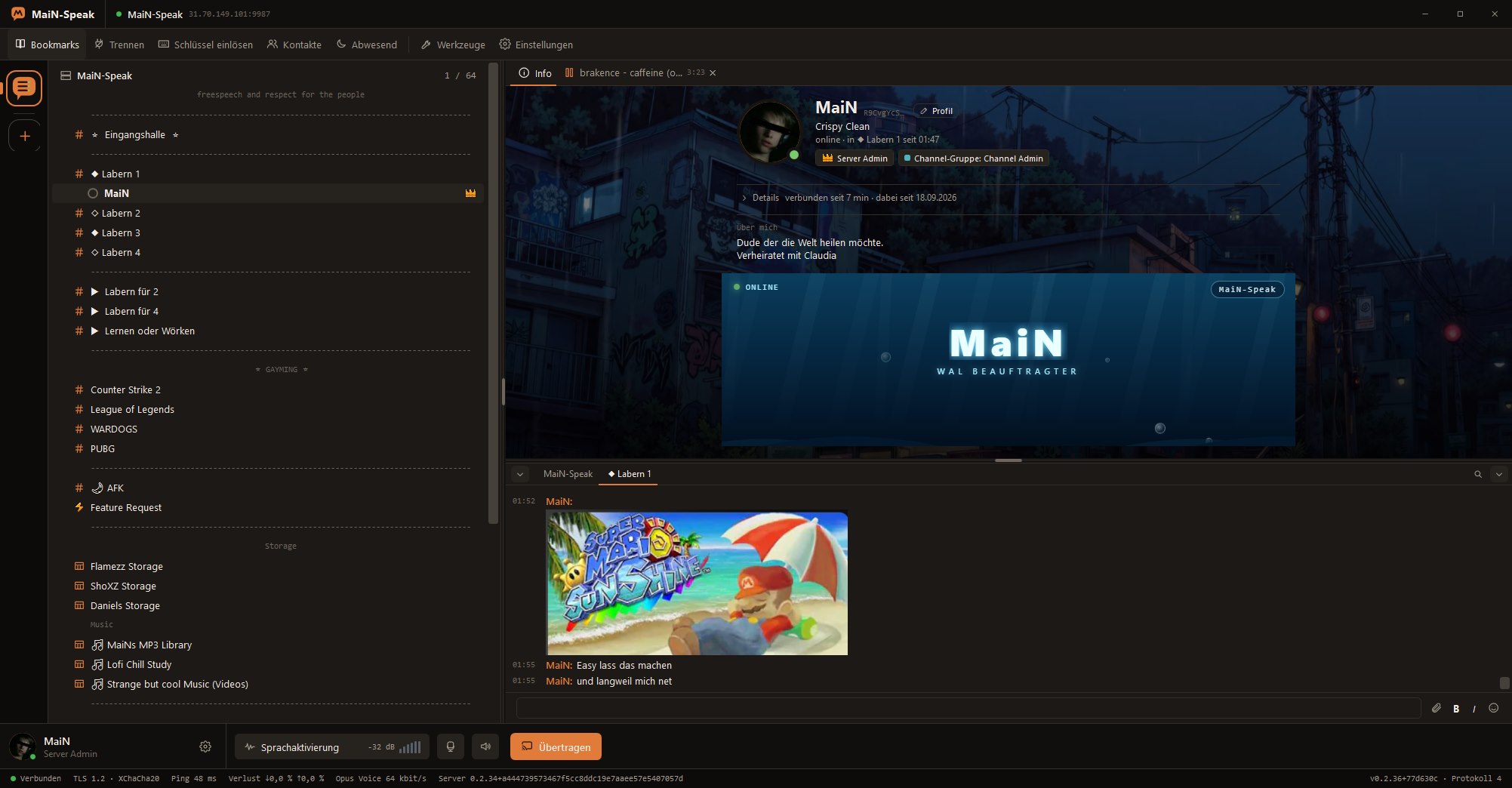Image resolution: width=1512 pixels, height=788 pixels.
Task: Select the Labern 1 chat tab
Action: pyautogui.click(x=629, y=474)
